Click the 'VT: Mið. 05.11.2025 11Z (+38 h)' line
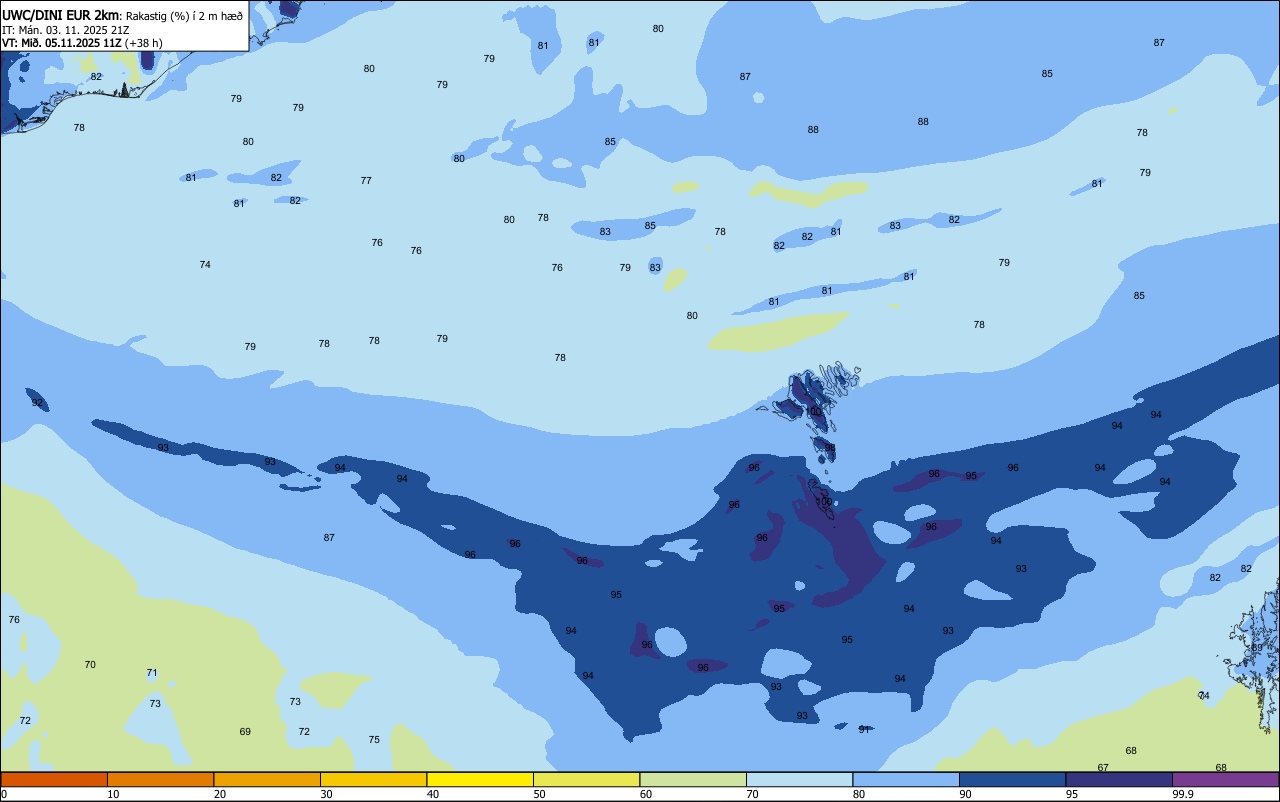1280x802 pixels. [82, 43]
